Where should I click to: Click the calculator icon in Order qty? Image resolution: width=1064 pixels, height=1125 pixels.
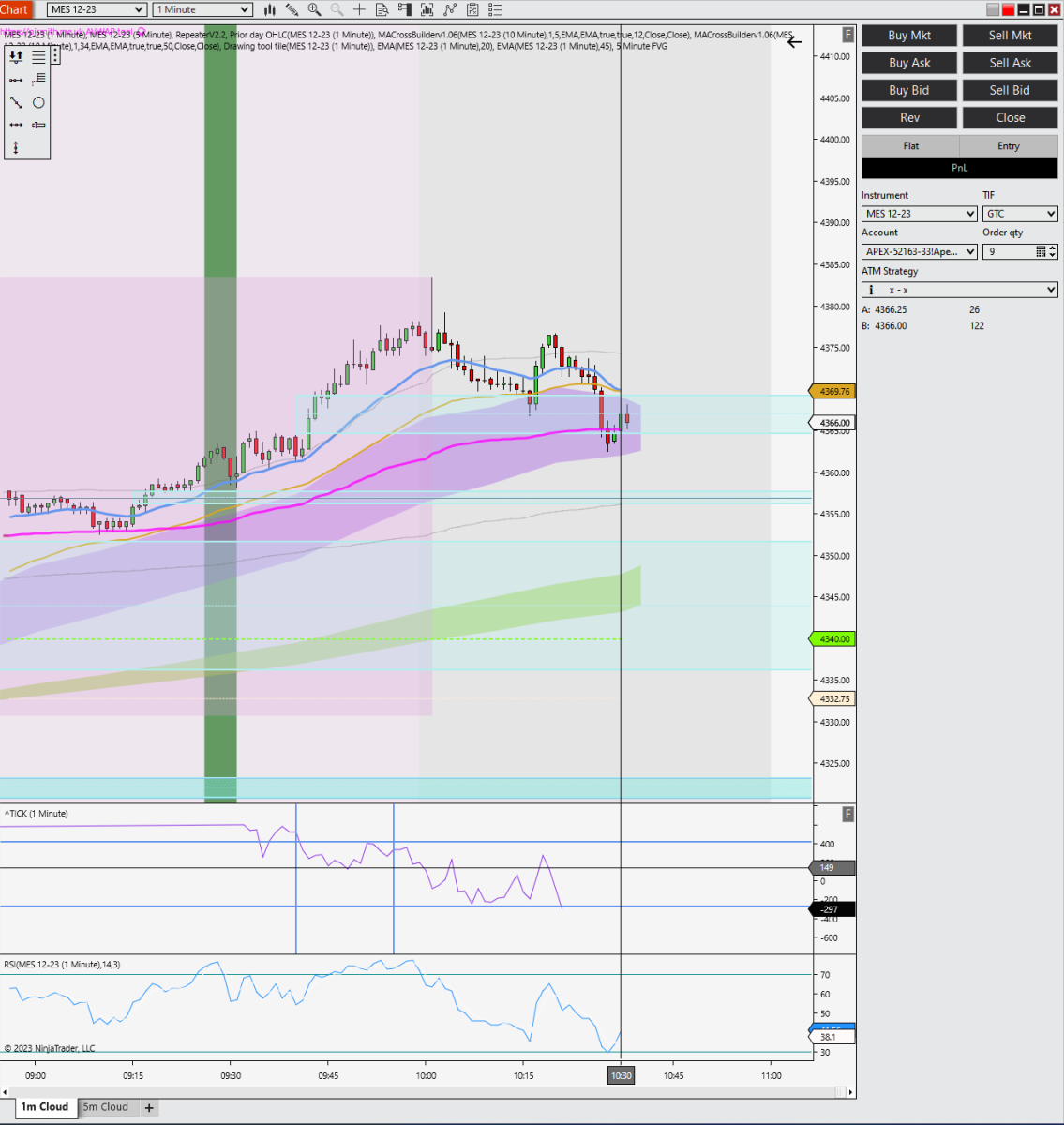click(x=1041, y=251)
